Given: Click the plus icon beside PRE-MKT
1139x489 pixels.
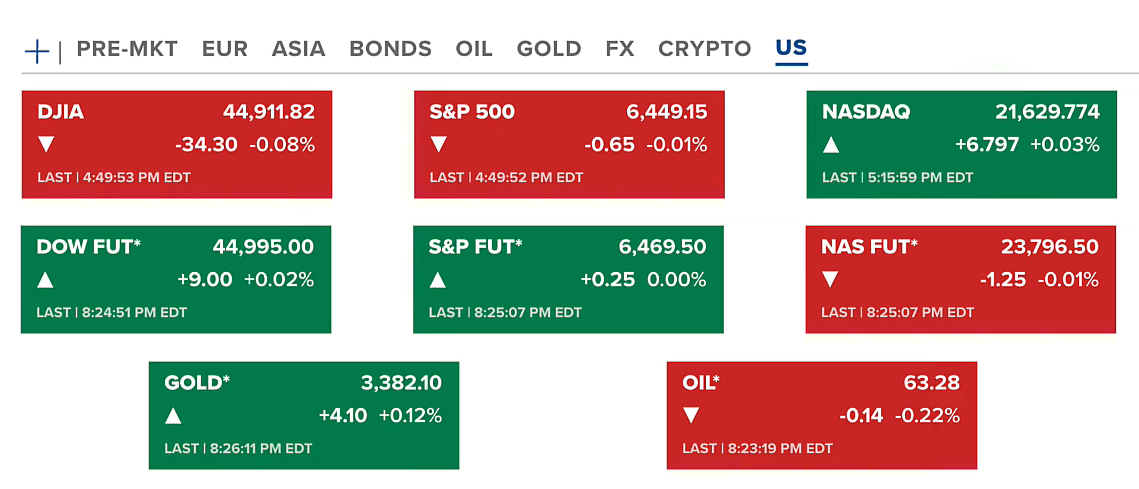Looking at the screenshot, I should coord(37,50).
